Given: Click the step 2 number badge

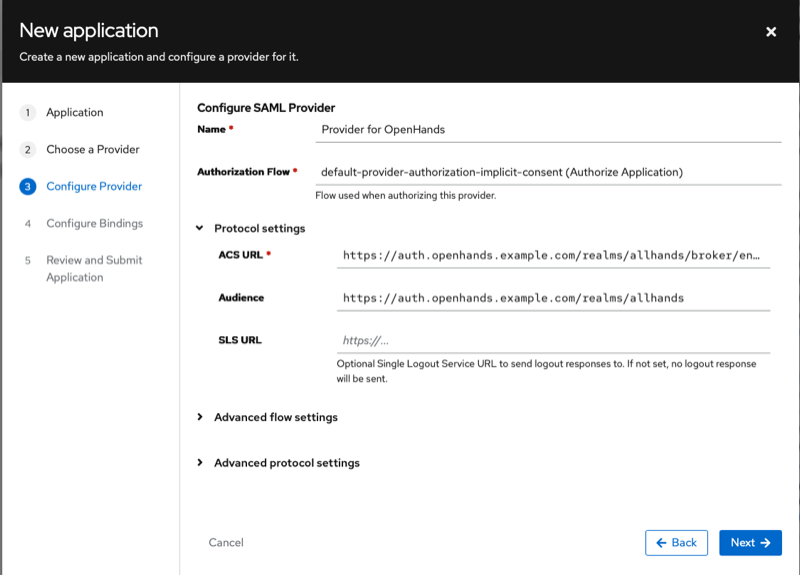Looking at the screenshot, I should click(28, 150).
